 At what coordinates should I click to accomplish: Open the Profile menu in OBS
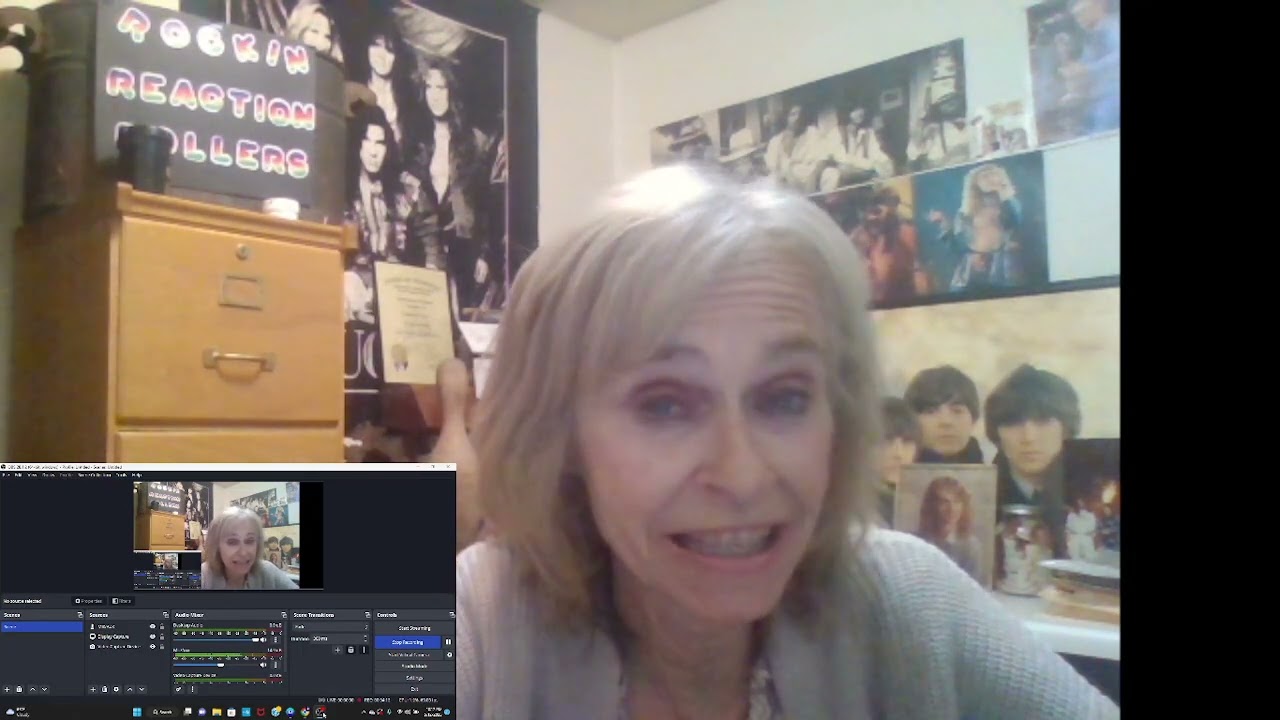66,475
